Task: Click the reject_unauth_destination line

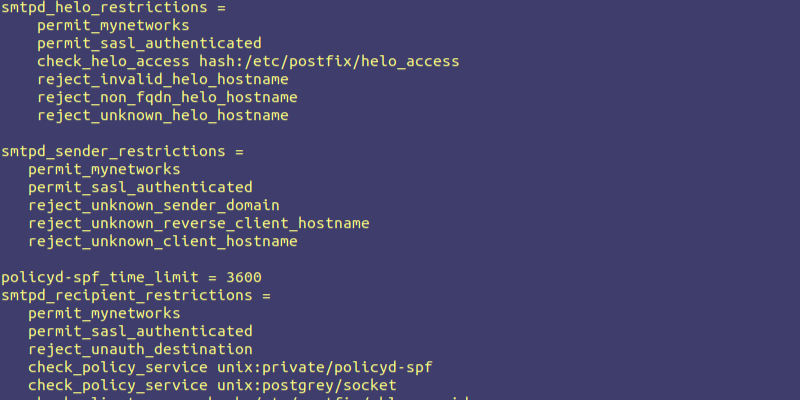Action: pyautogui.click(x=140, y=349)
